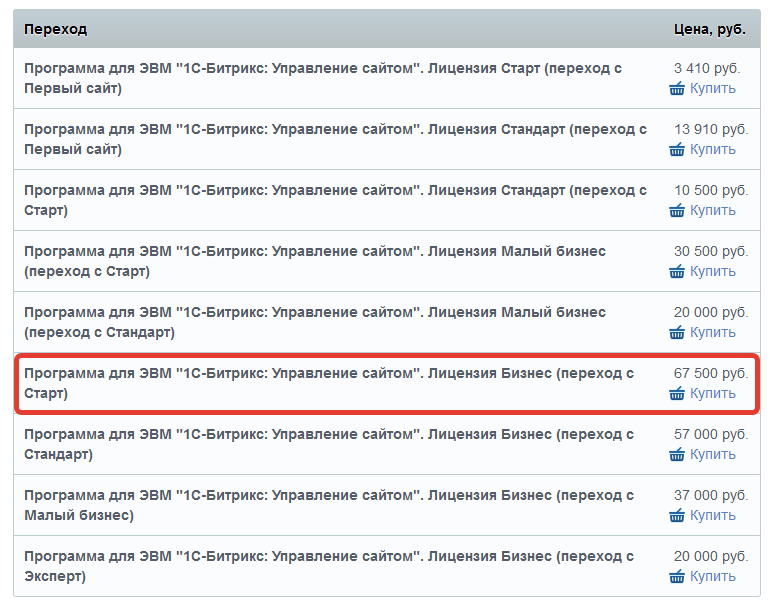Select the 'Переход' column header
The width and height of the screenshot is (770, 608).
click(56, 29)
